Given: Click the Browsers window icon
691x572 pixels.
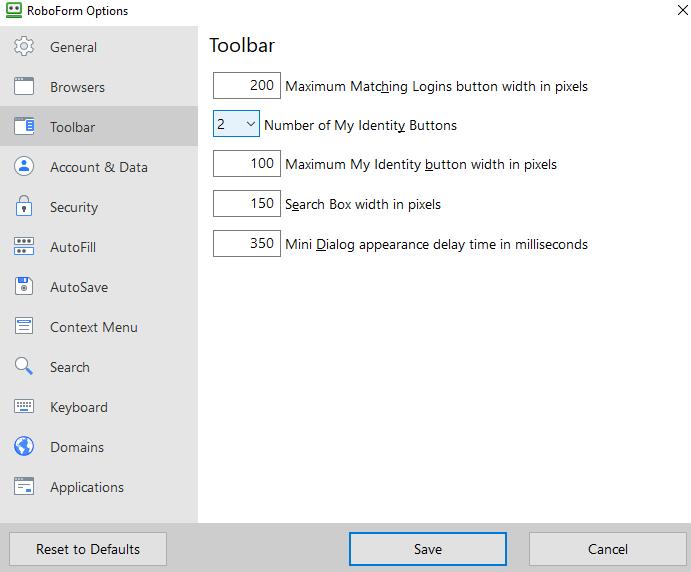Looking at the screenshot, I should coord(24,87).
